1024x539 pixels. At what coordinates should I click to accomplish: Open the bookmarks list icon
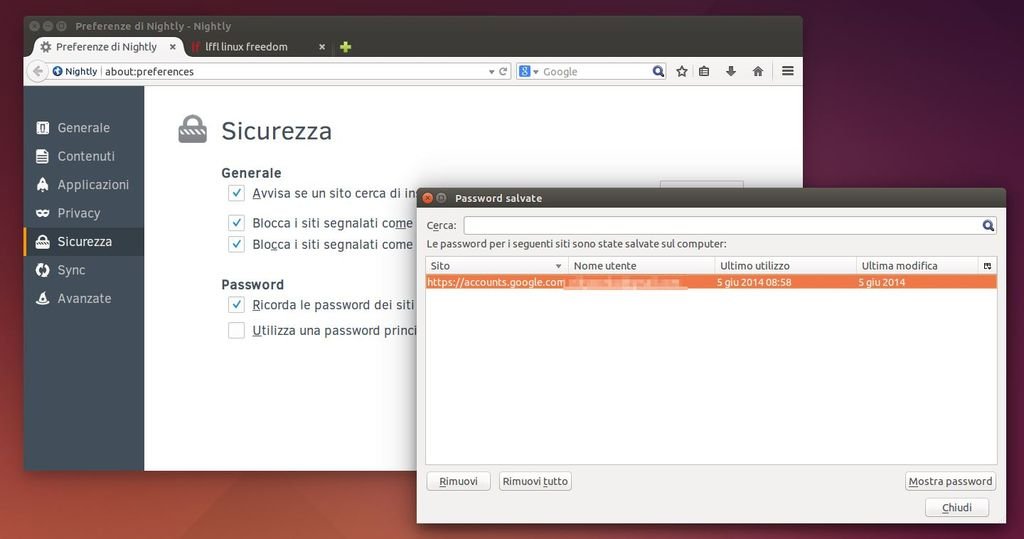coord(705,71)
